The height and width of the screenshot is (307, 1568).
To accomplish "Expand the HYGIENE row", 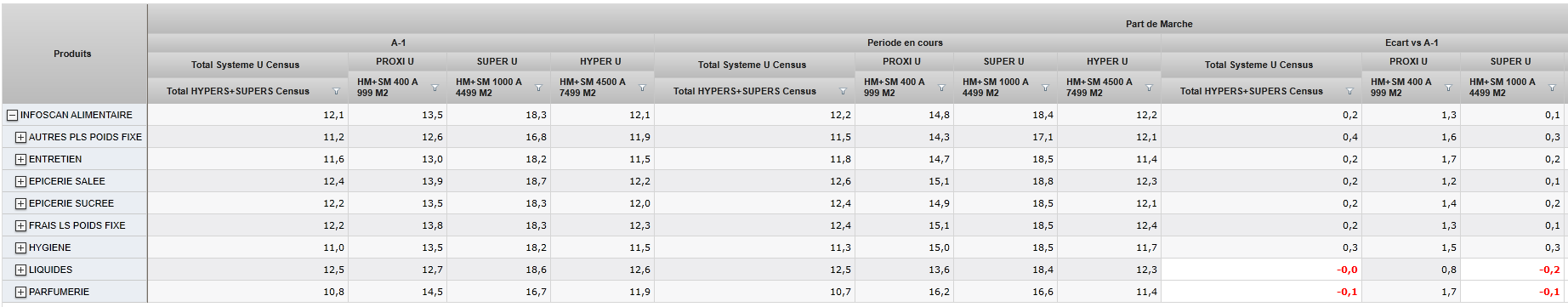I will click(20, 247).
